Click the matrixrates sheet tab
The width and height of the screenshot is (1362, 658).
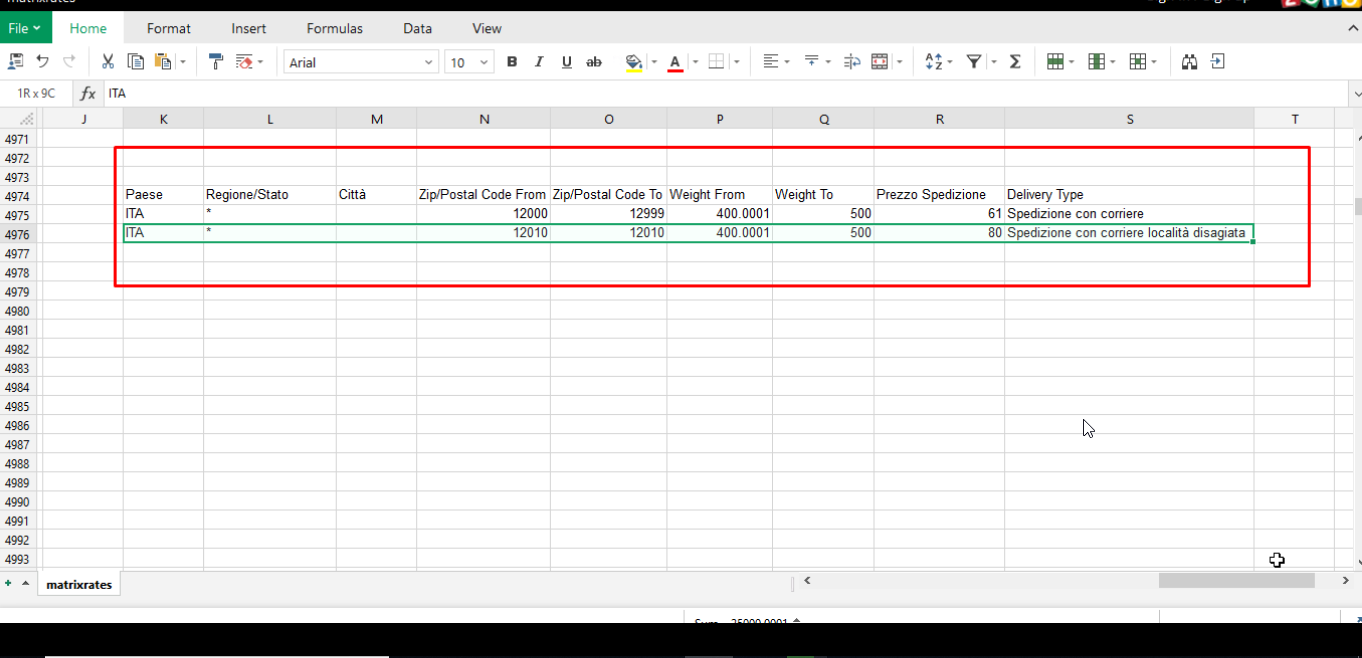[x=78, y=584]
